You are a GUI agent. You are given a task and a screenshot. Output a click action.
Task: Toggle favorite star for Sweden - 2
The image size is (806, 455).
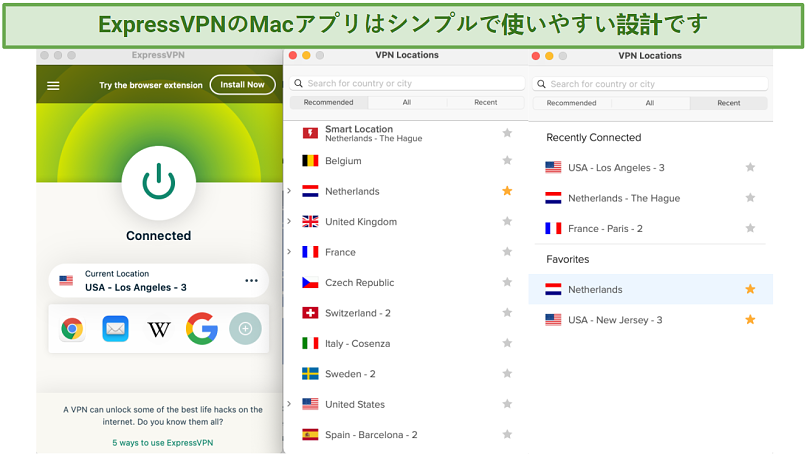coord(507,373)
